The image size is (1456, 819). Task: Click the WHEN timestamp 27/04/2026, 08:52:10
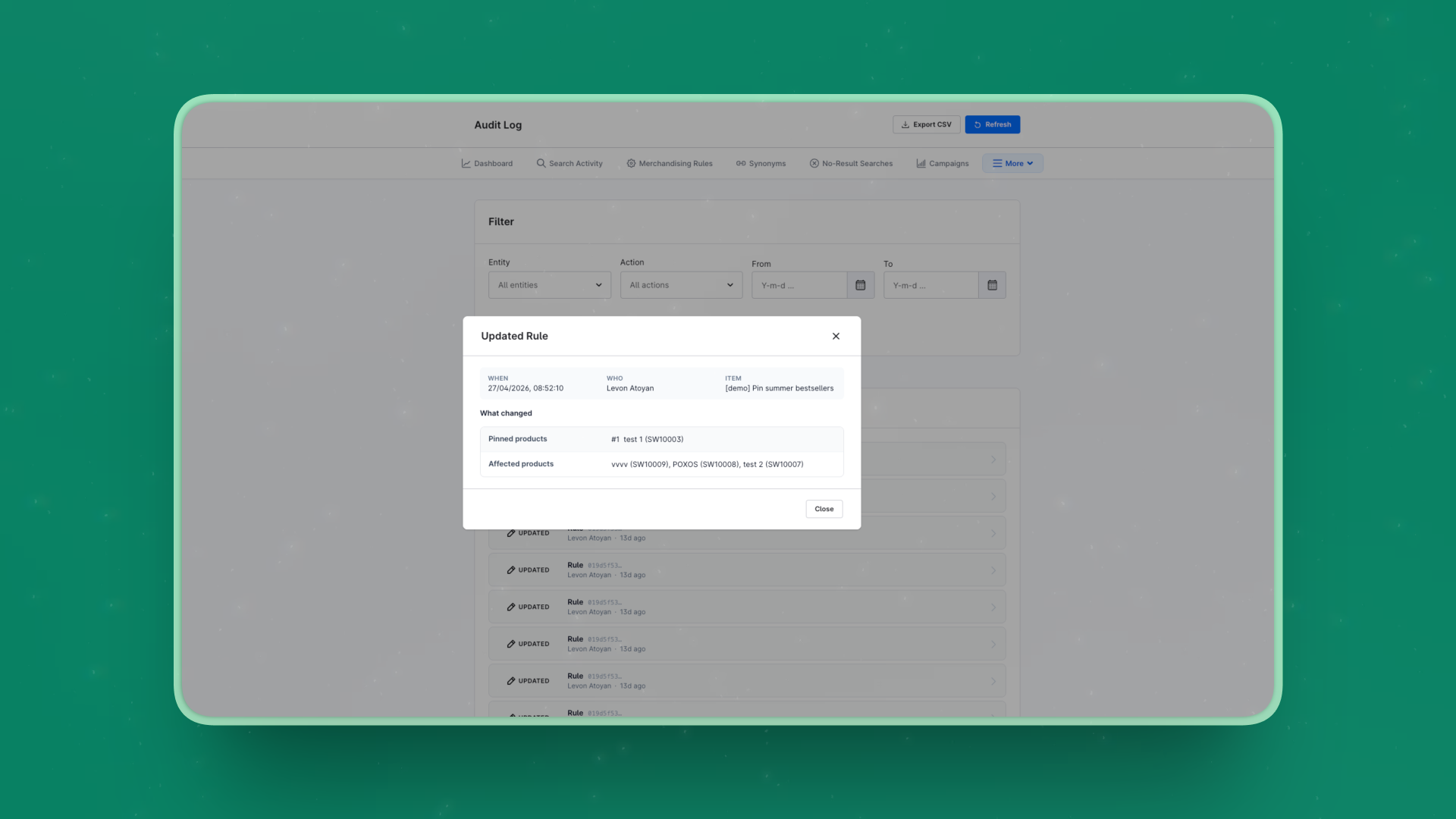[526, 388]
